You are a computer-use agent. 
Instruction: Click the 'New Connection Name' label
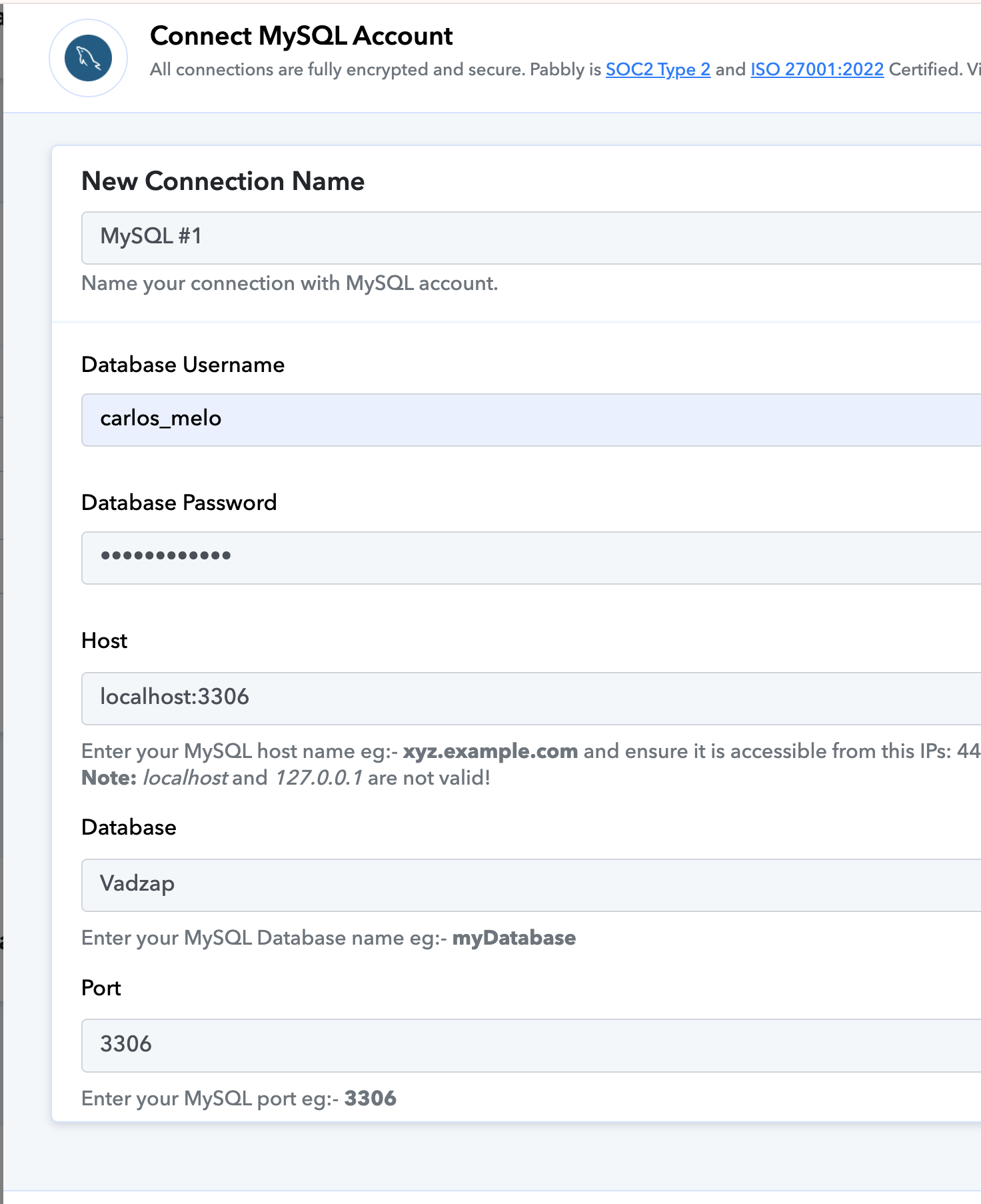pyautogui.click(x=223, y=181)
